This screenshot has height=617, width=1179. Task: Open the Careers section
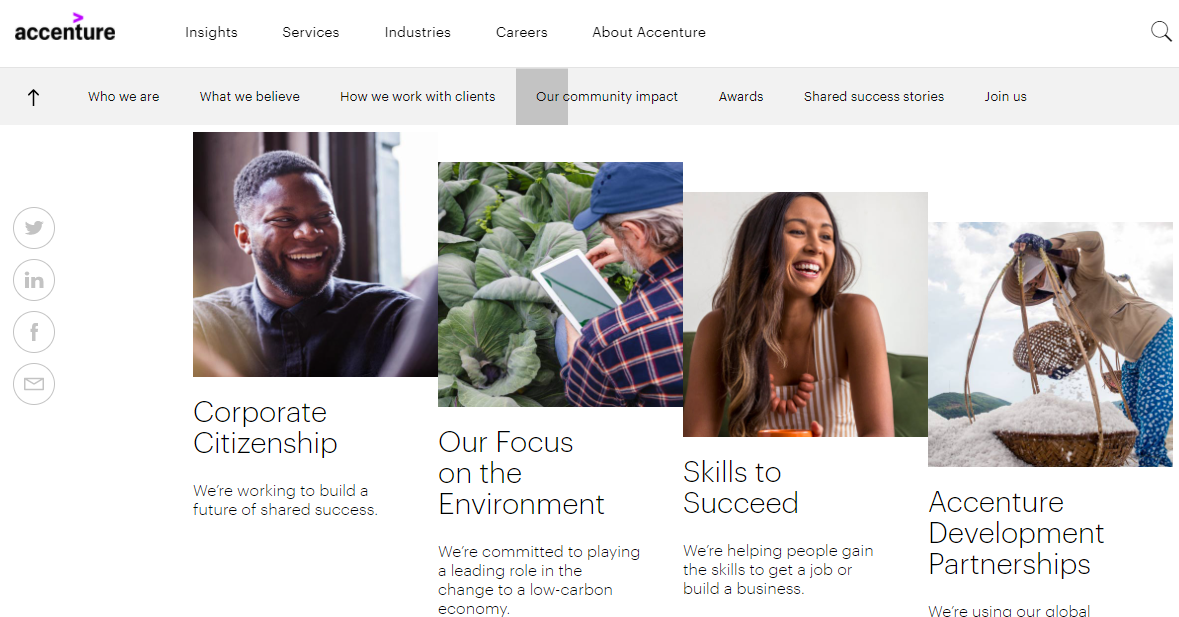pos(521,32)
